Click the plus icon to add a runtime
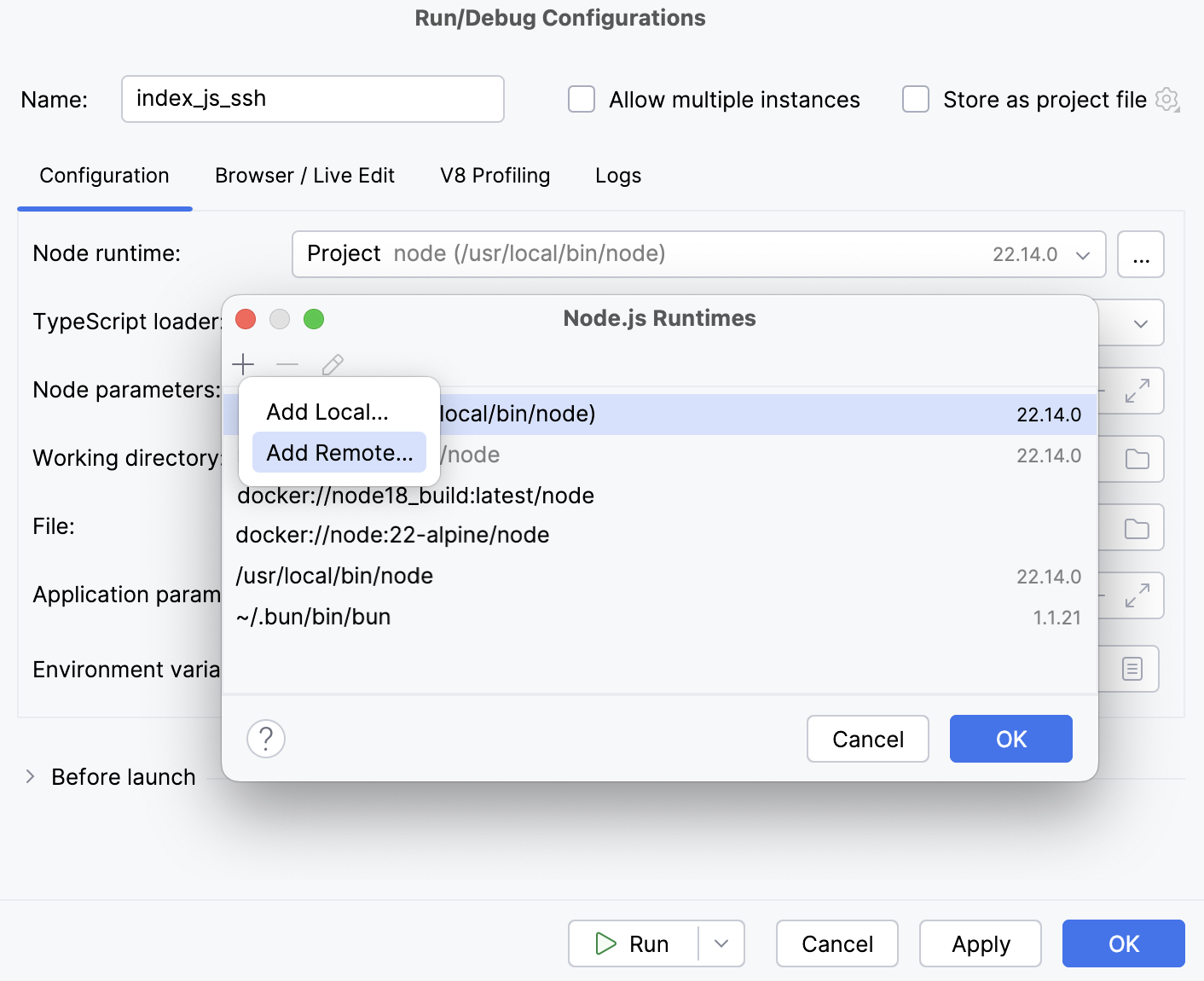 [x=243, y=363]
